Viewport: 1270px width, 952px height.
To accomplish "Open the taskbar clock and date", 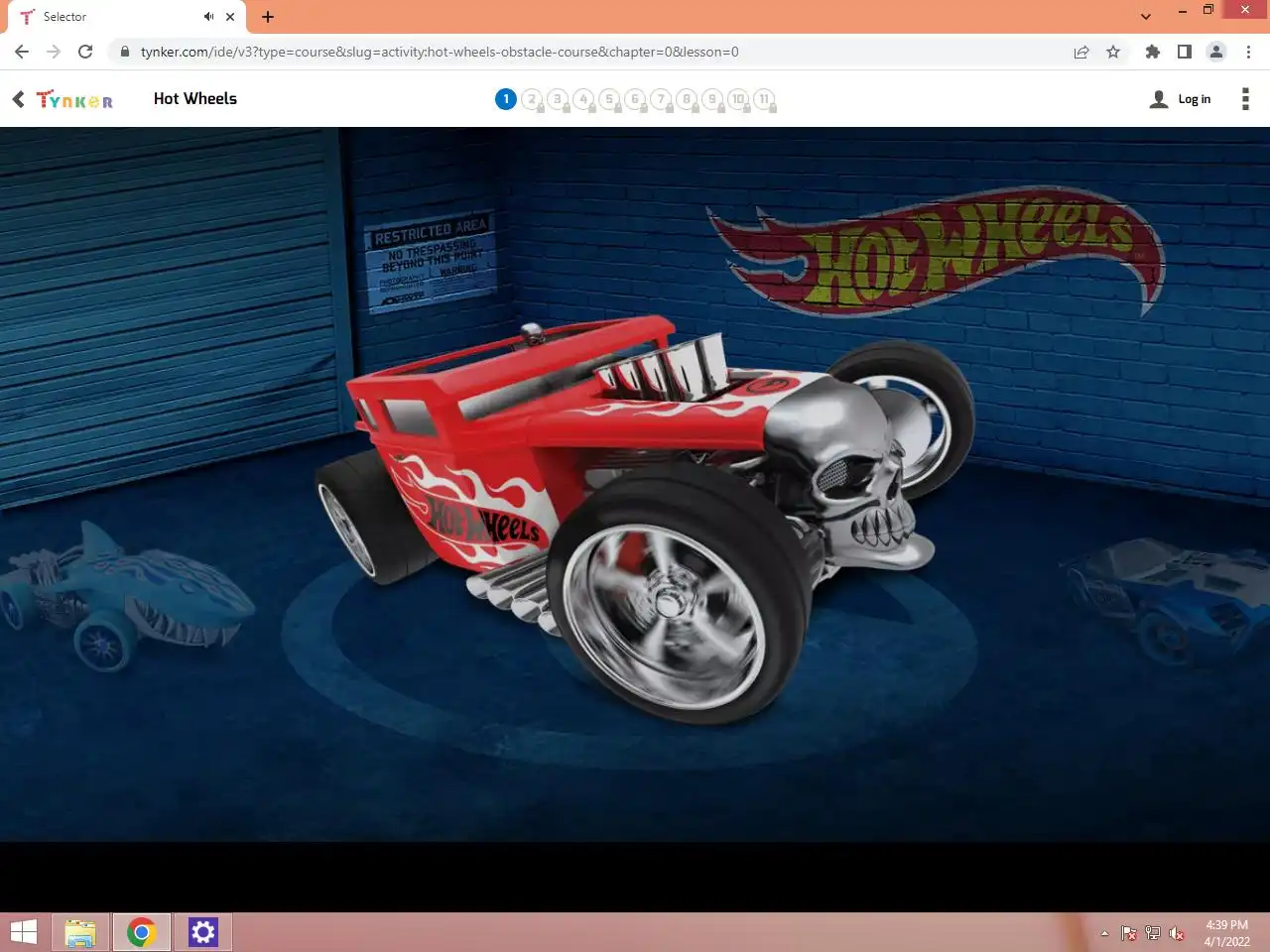I will [1227, 933].
